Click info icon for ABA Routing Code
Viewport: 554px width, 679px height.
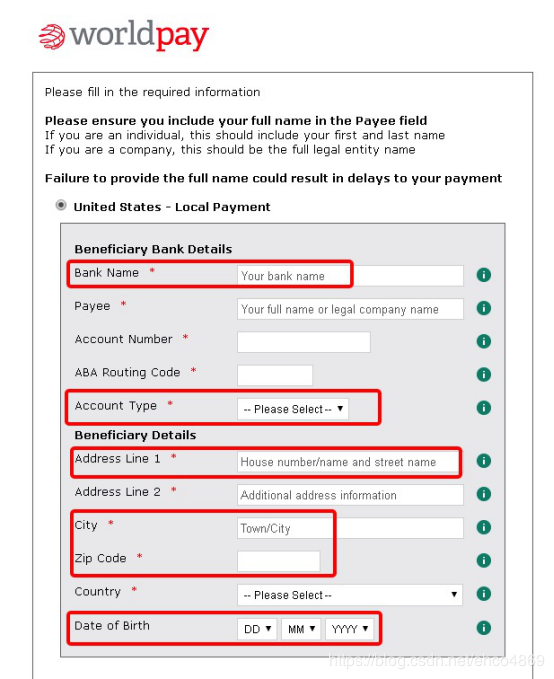coord(483,375)
